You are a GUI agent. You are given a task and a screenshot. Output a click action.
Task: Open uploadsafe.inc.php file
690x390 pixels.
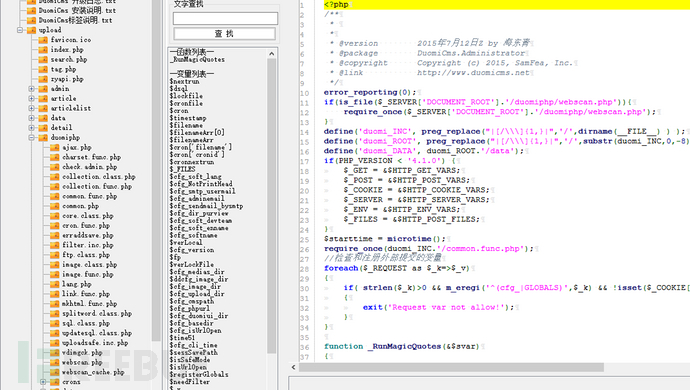tap(95, 342)
